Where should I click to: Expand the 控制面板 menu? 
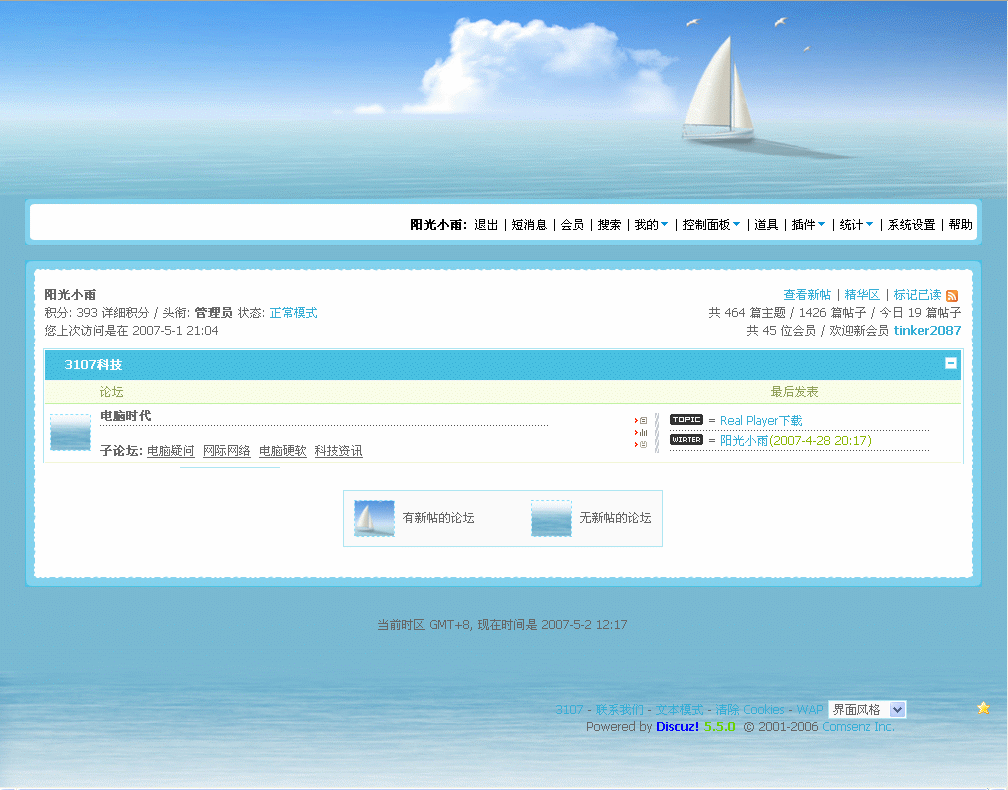click(711, 224)
